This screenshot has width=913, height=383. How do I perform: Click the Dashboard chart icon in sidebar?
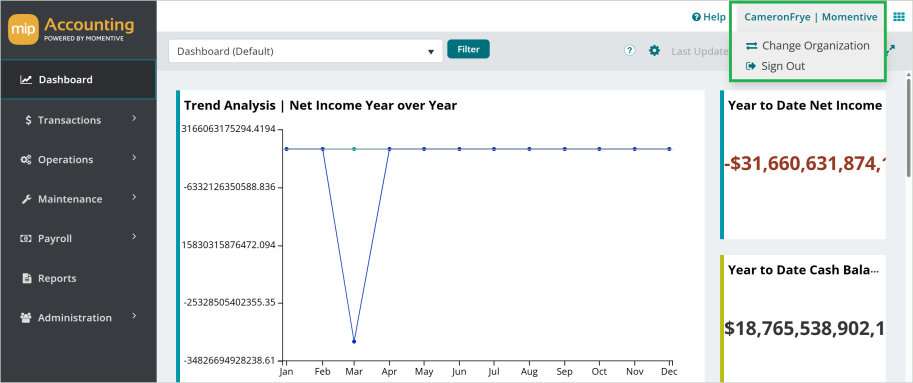pos(26,80)
